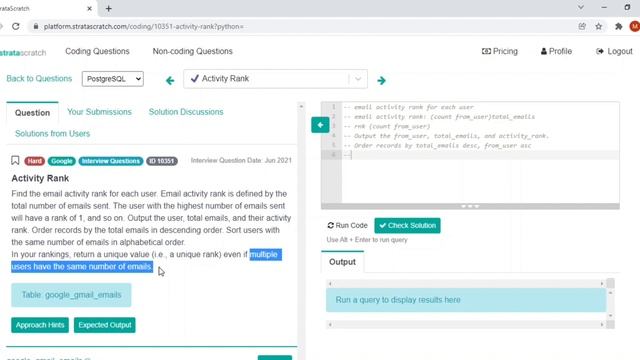Go to next question with right arrow

(381, 80)
